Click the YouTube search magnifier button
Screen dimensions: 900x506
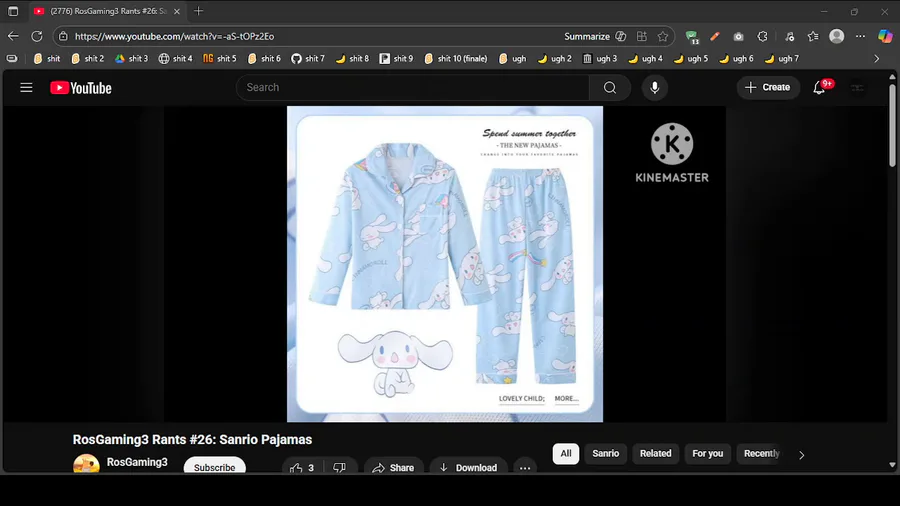(x=610, y=88)
